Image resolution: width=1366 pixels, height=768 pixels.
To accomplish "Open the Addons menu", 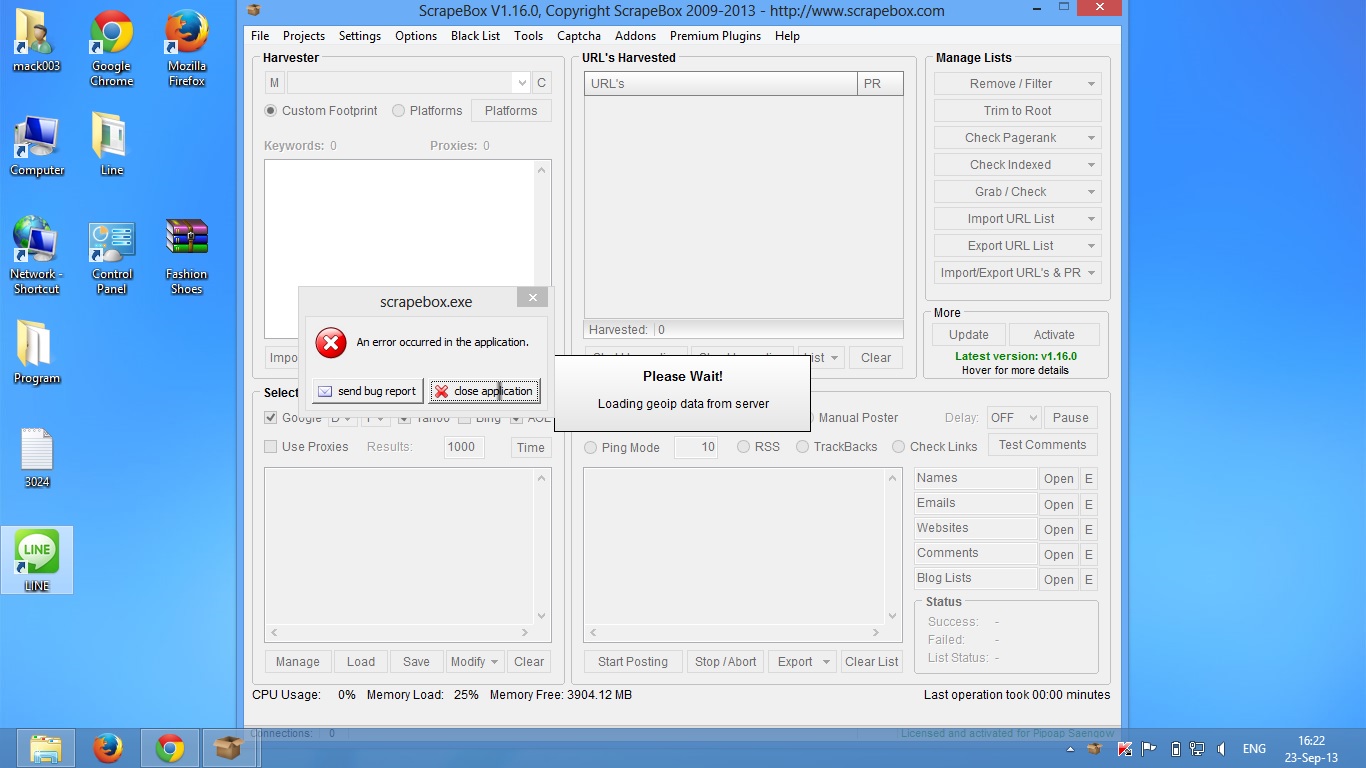I will pyautogui.click(x=636, y=36).
